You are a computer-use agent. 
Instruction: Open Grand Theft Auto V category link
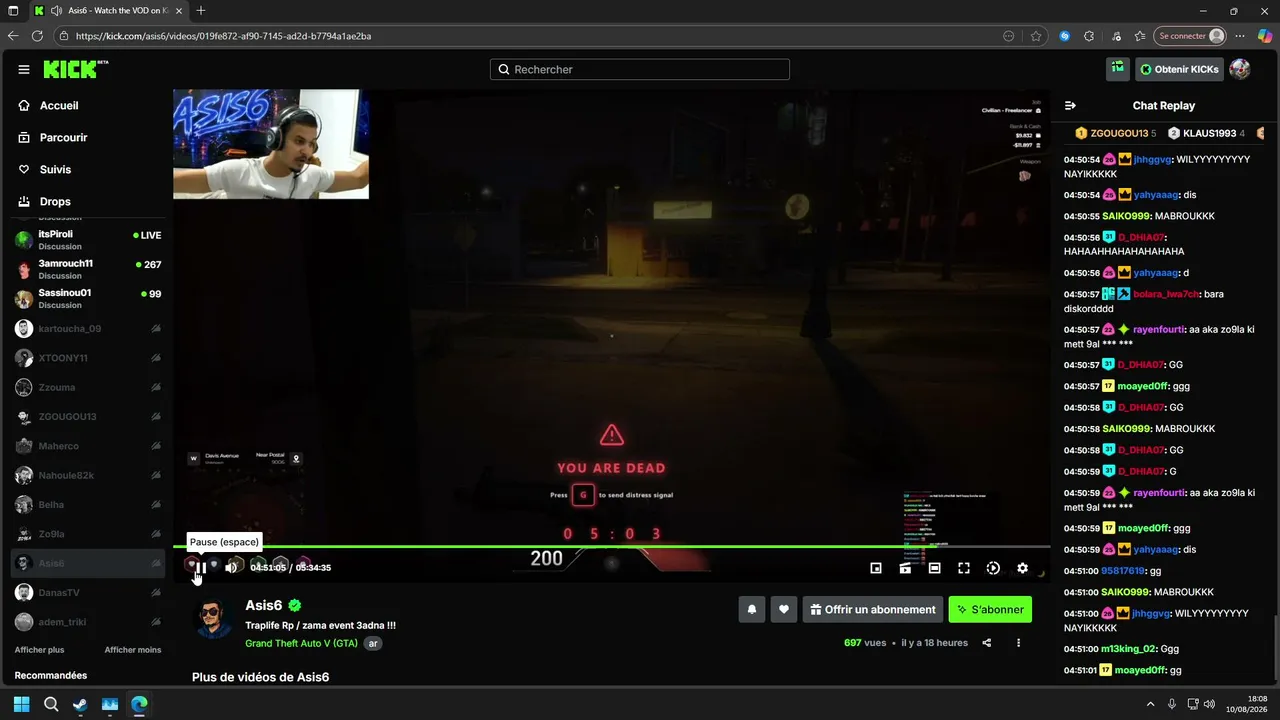301,643
